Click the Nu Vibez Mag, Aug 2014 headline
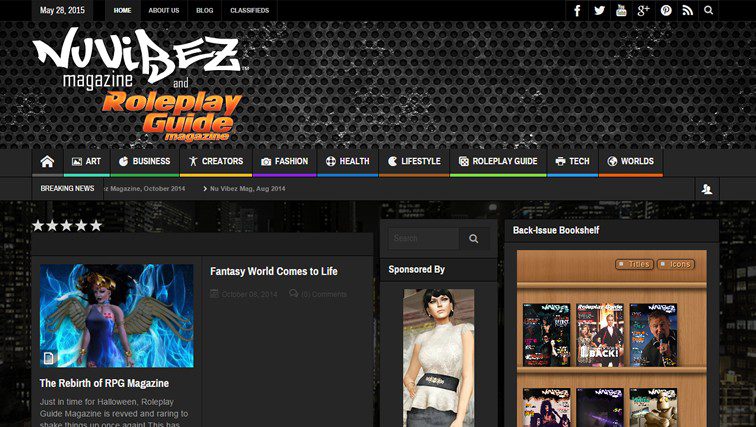 247,189
